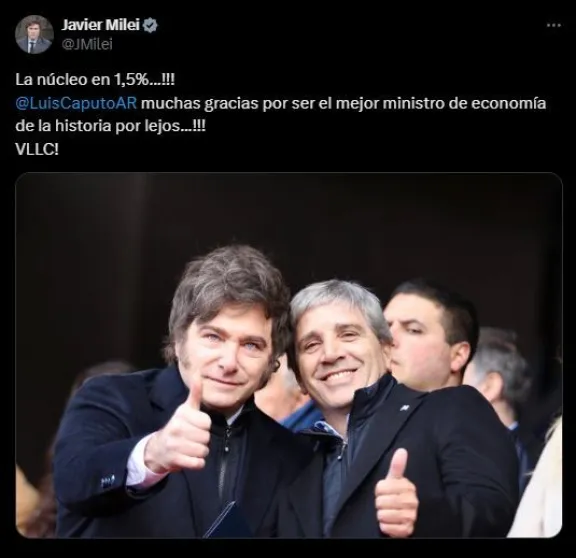Click the buttons on the left jacket sleeve
Screen dimensions: 576x558
(x=108, y=480)
